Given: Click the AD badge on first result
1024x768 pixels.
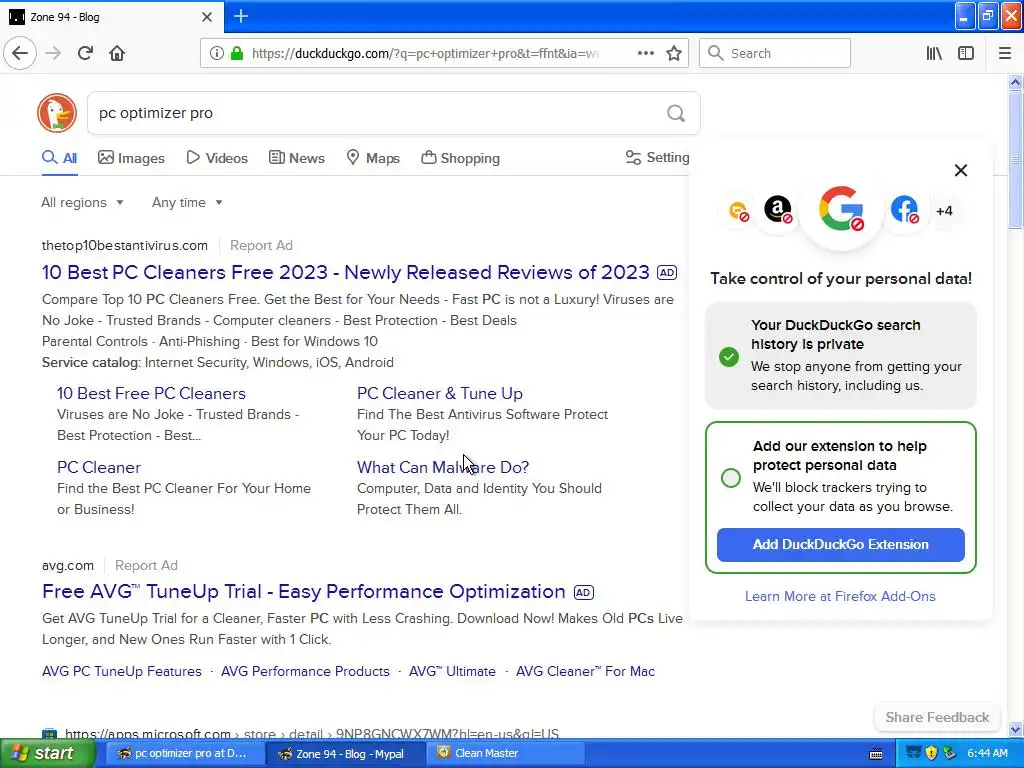Looking at the screenshot, I should 667,272.
